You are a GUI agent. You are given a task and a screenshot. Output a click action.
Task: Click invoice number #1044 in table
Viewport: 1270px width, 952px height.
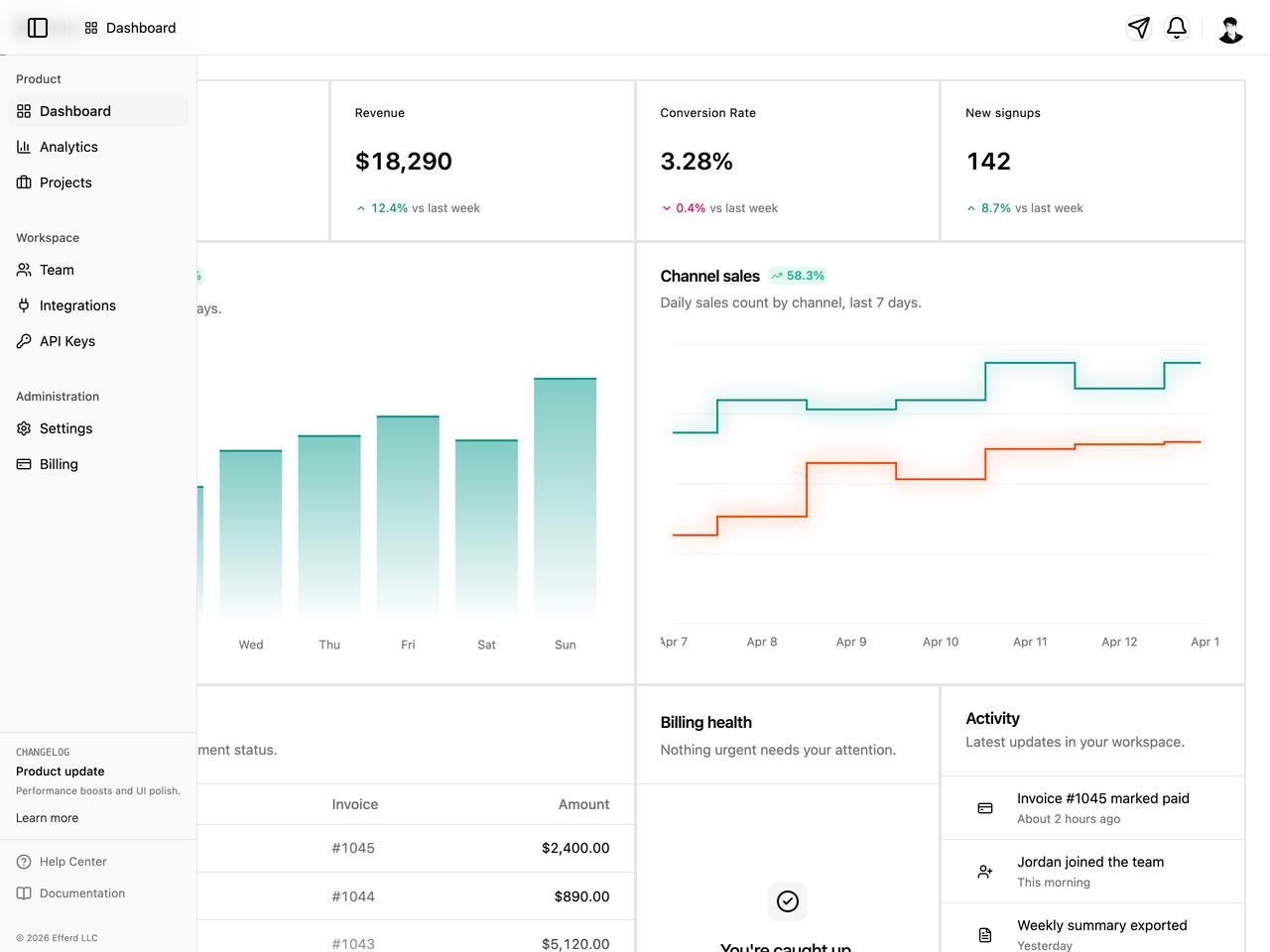[x=353, y=896]
